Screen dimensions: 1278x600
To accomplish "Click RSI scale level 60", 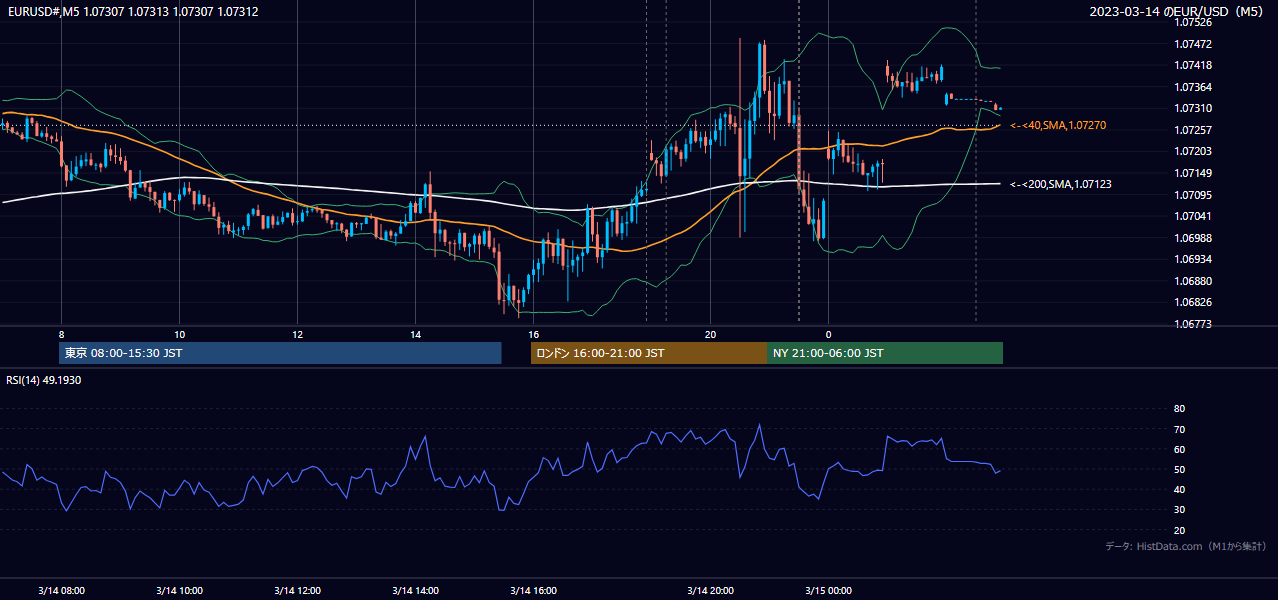I will 1179,449.
